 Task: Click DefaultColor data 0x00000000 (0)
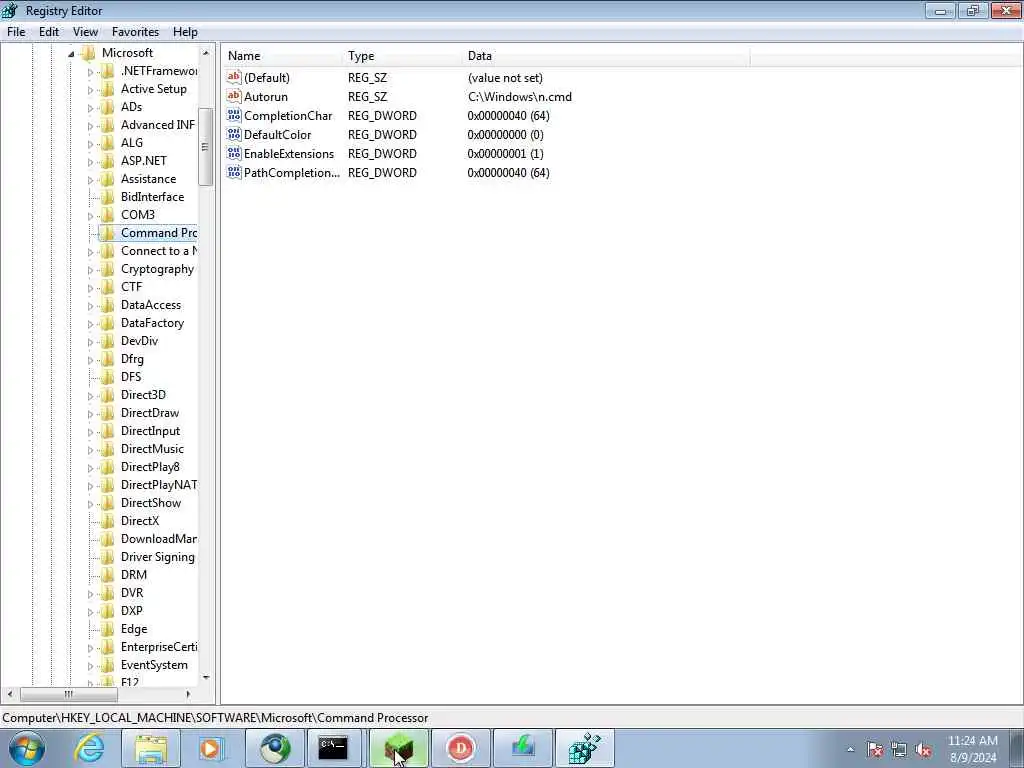click(505, 135)
